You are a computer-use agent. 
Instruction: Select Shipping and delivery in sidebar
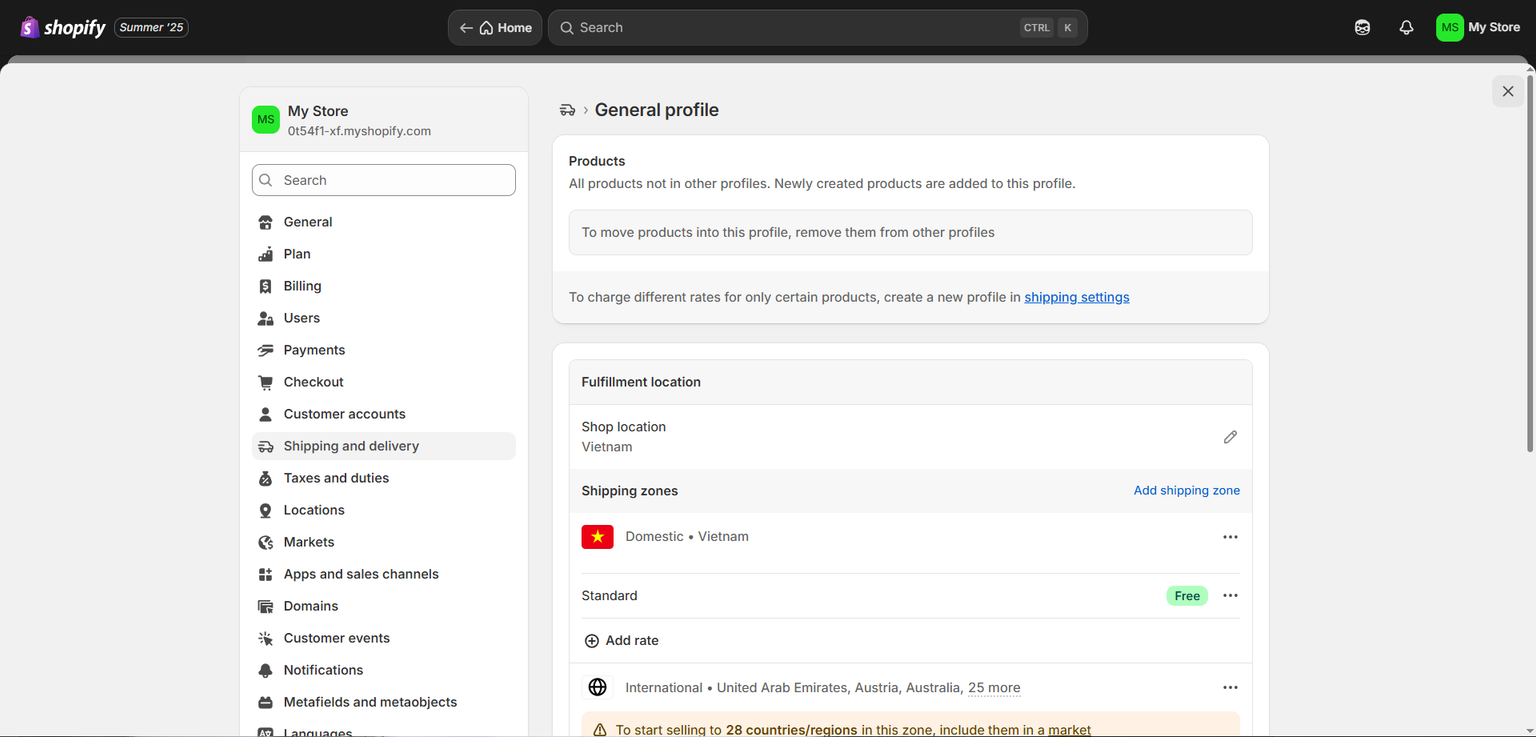(x=384, y=446)
